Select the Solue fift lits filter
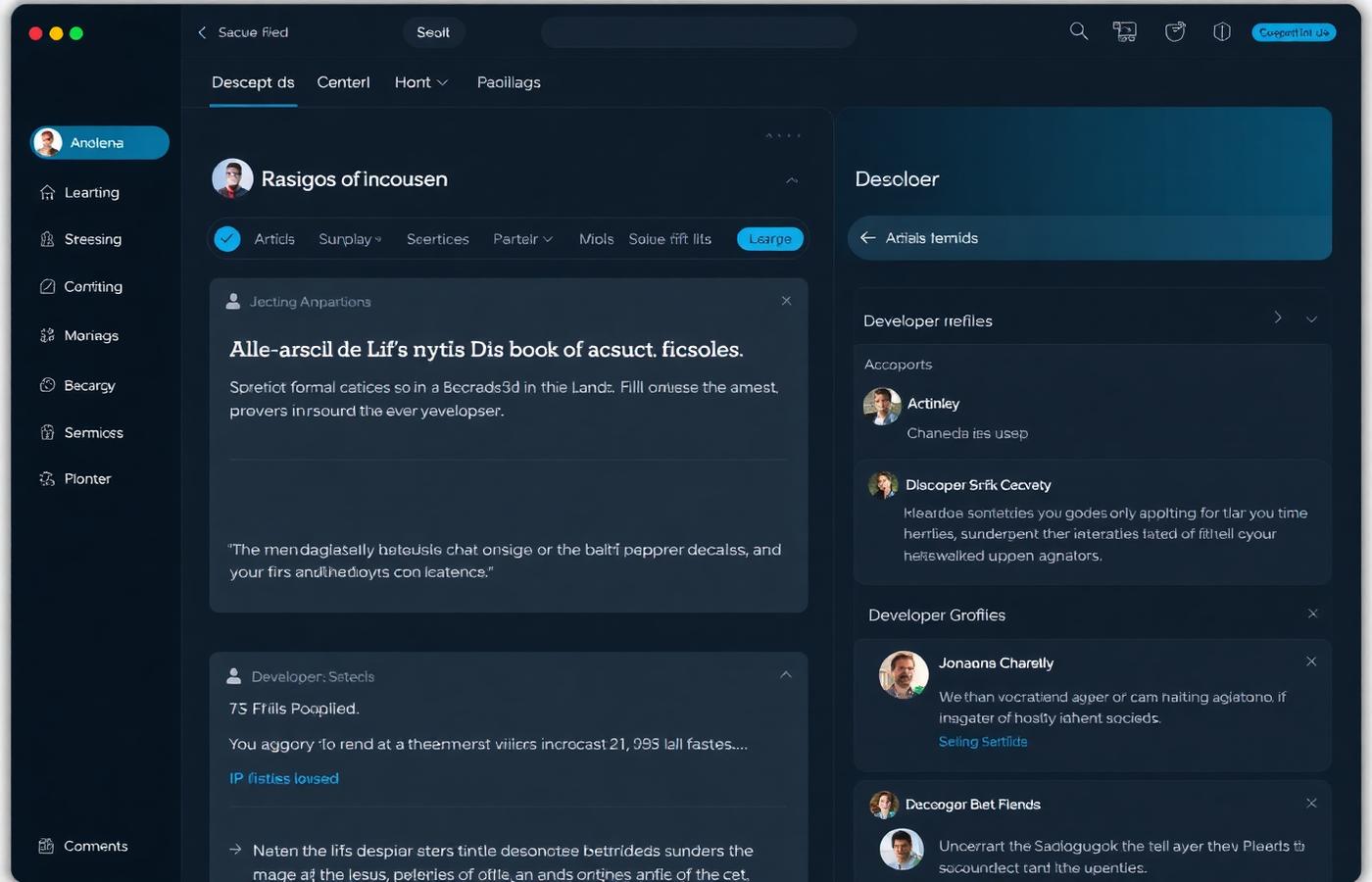 (670, 239)
